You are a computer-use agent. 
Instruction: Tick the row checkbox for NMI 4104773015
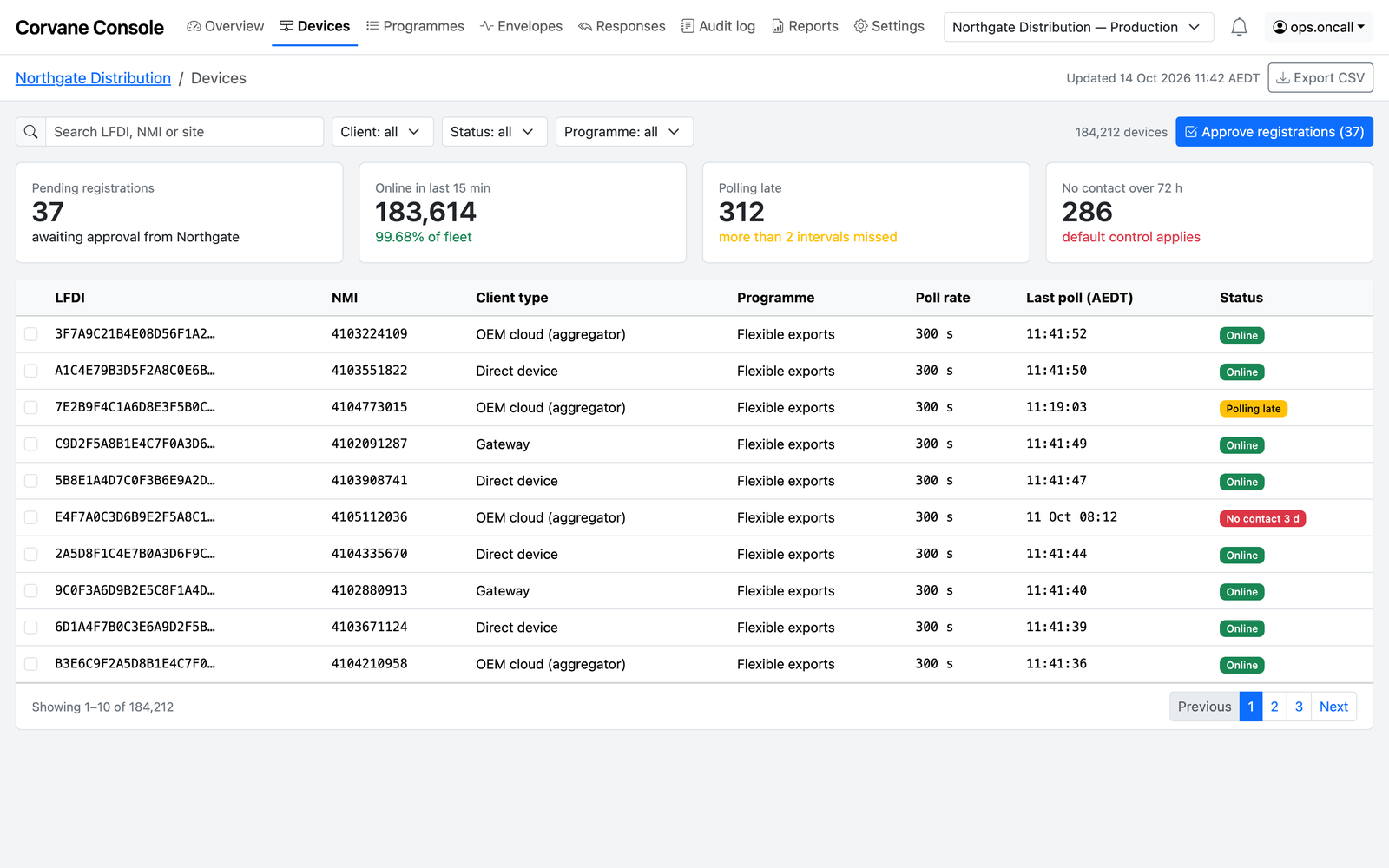coord(31,407)
